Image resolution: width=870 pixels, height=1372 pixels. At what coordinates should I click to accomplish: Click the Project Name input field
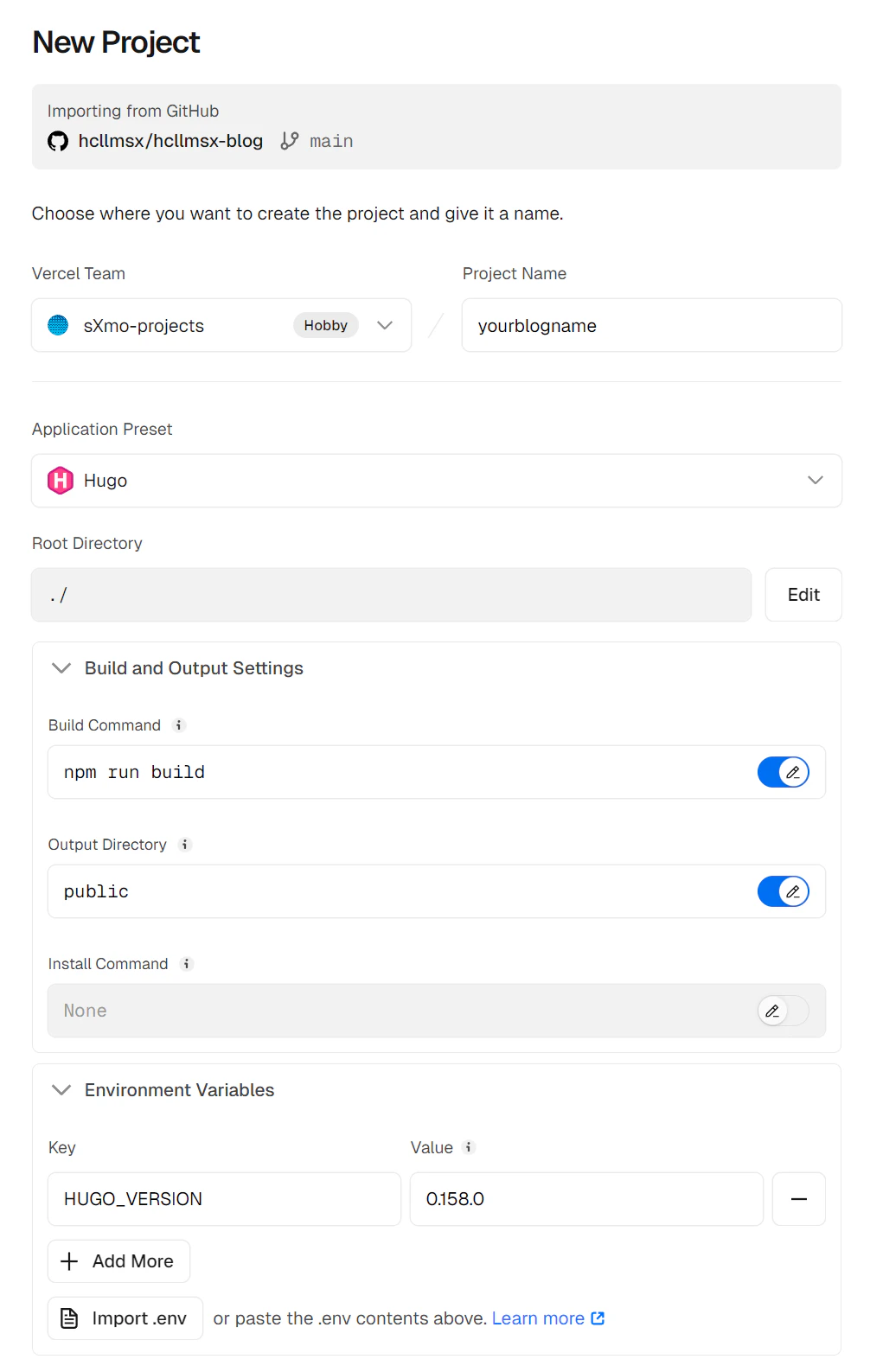tap(651, 325)
